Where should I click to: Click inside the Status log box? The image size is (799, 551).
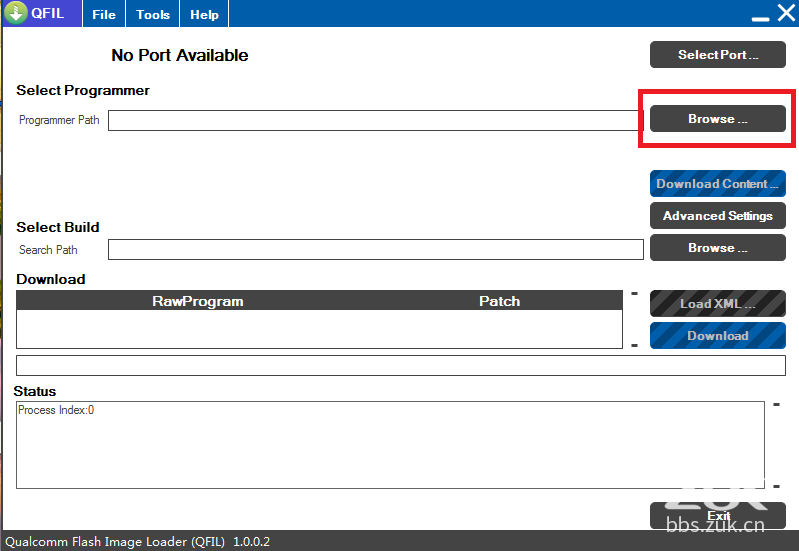(390, 445)
